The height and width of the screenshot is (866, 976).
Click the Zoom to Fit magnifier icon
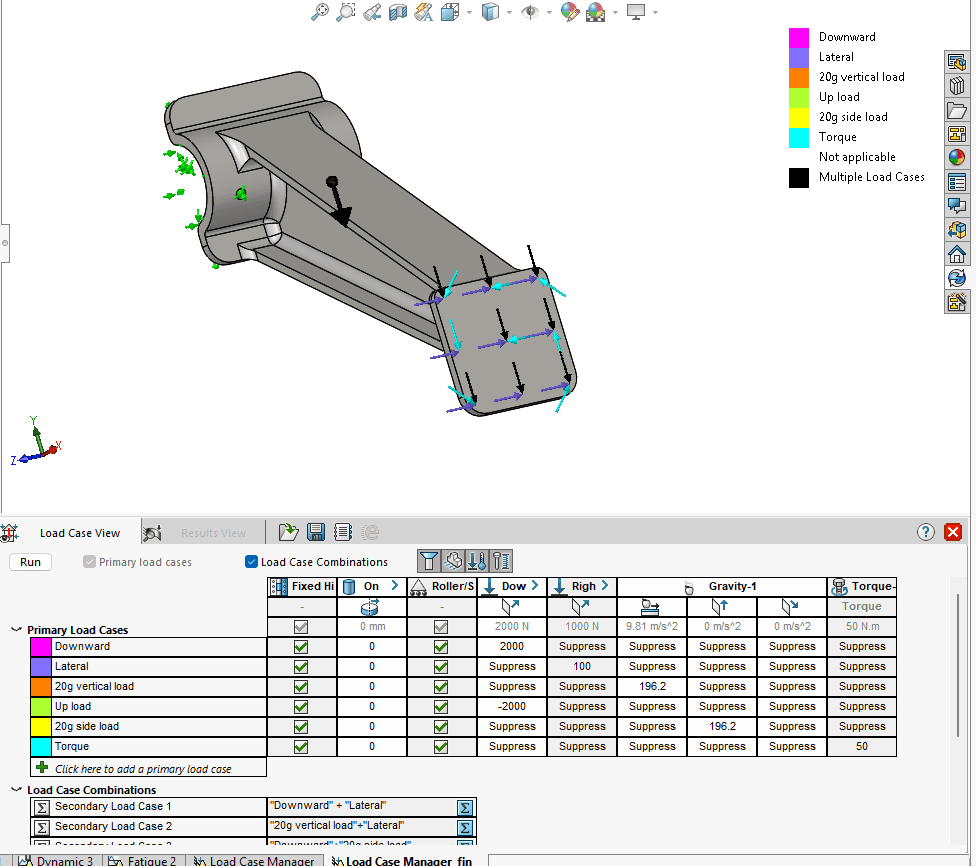coord(320,12)
